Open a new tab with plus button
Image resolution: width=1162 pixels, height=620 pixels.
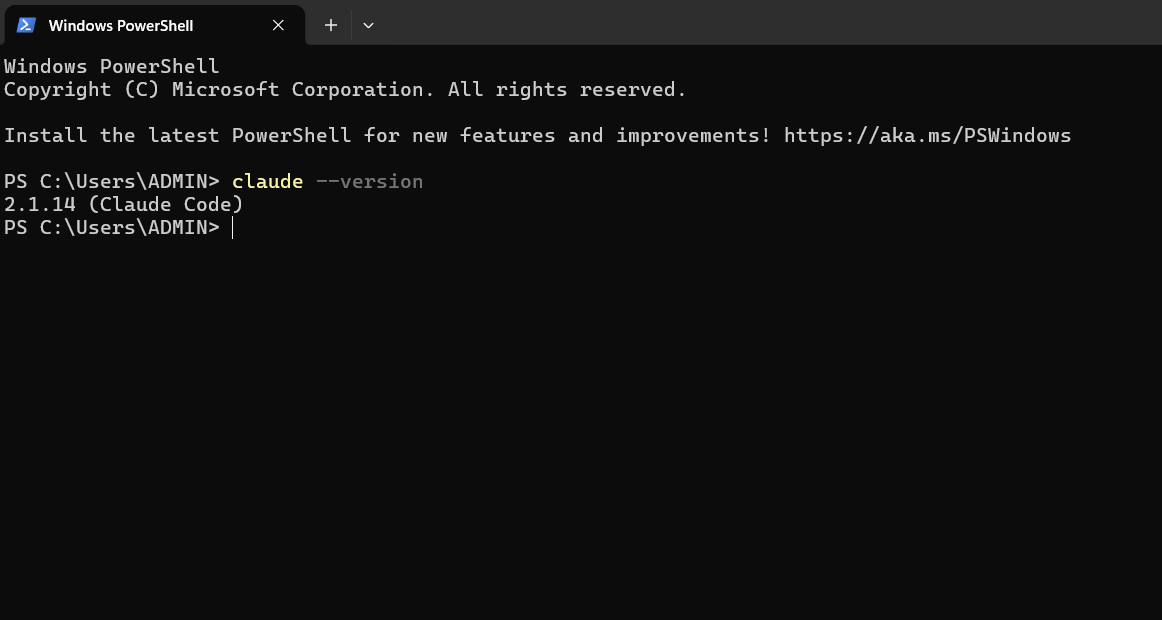coord(331,25)
